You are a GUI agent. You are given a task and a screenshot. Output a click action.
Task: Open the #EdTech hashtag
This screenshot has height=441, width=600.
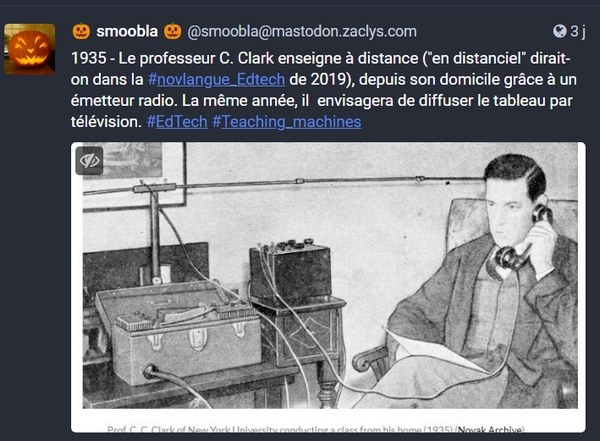[177, 122]
